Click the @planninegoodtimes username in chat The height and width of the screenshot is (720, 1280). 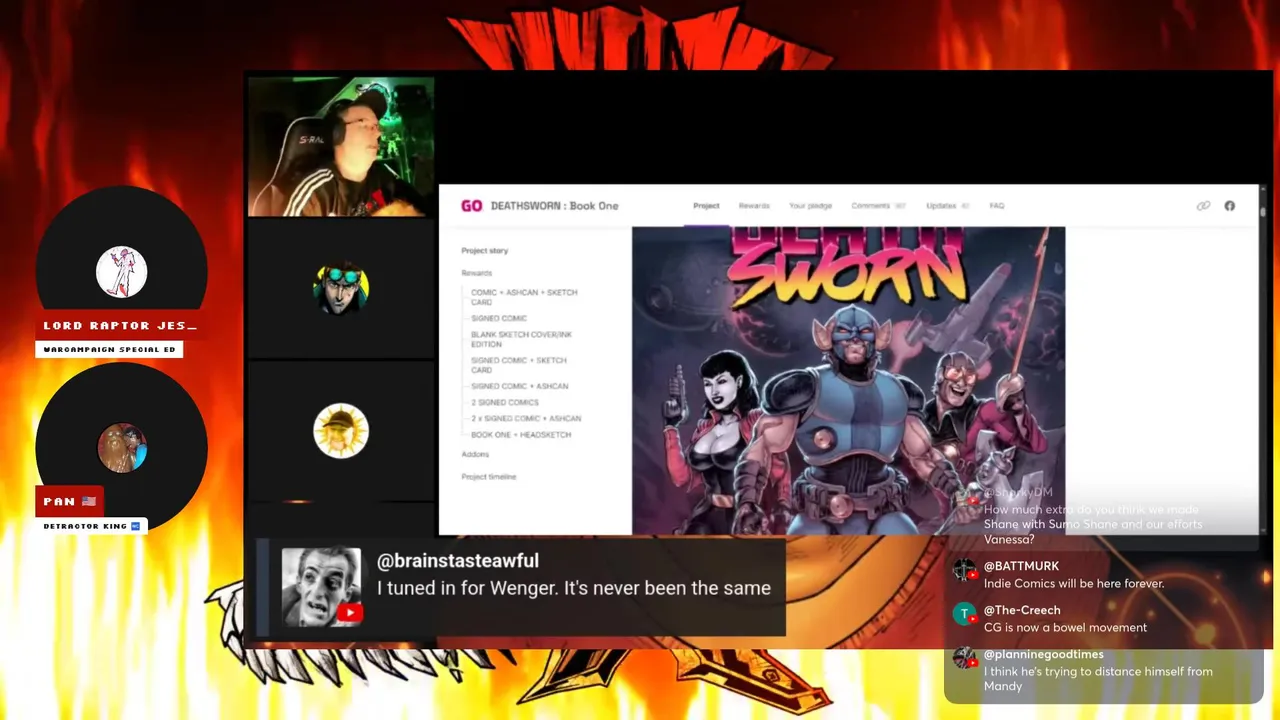pyautogui.click(x=1044, y=654)
